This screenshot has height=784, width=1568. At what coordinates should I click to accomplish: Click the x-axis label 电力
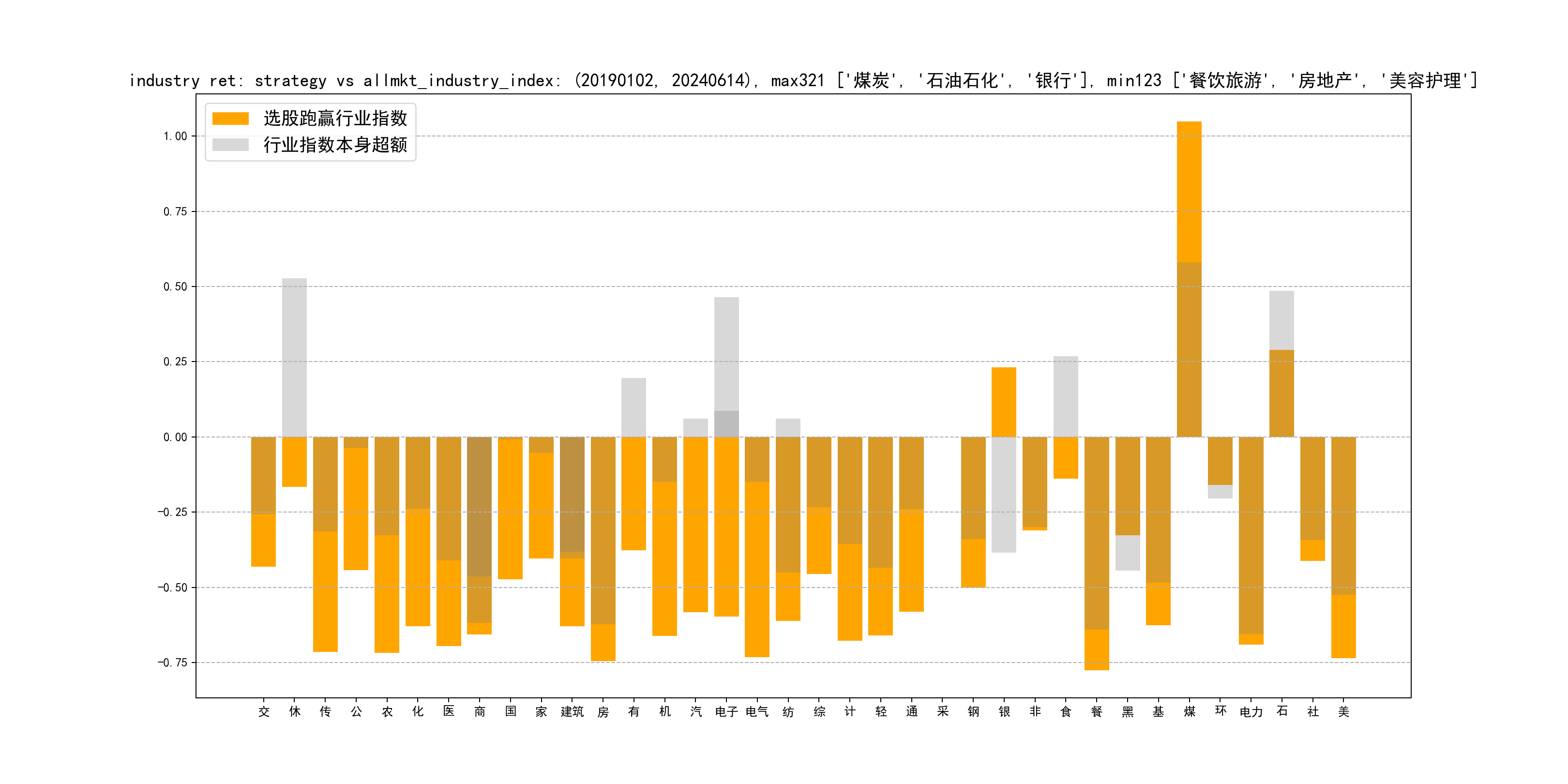(x=1251, y=711)
